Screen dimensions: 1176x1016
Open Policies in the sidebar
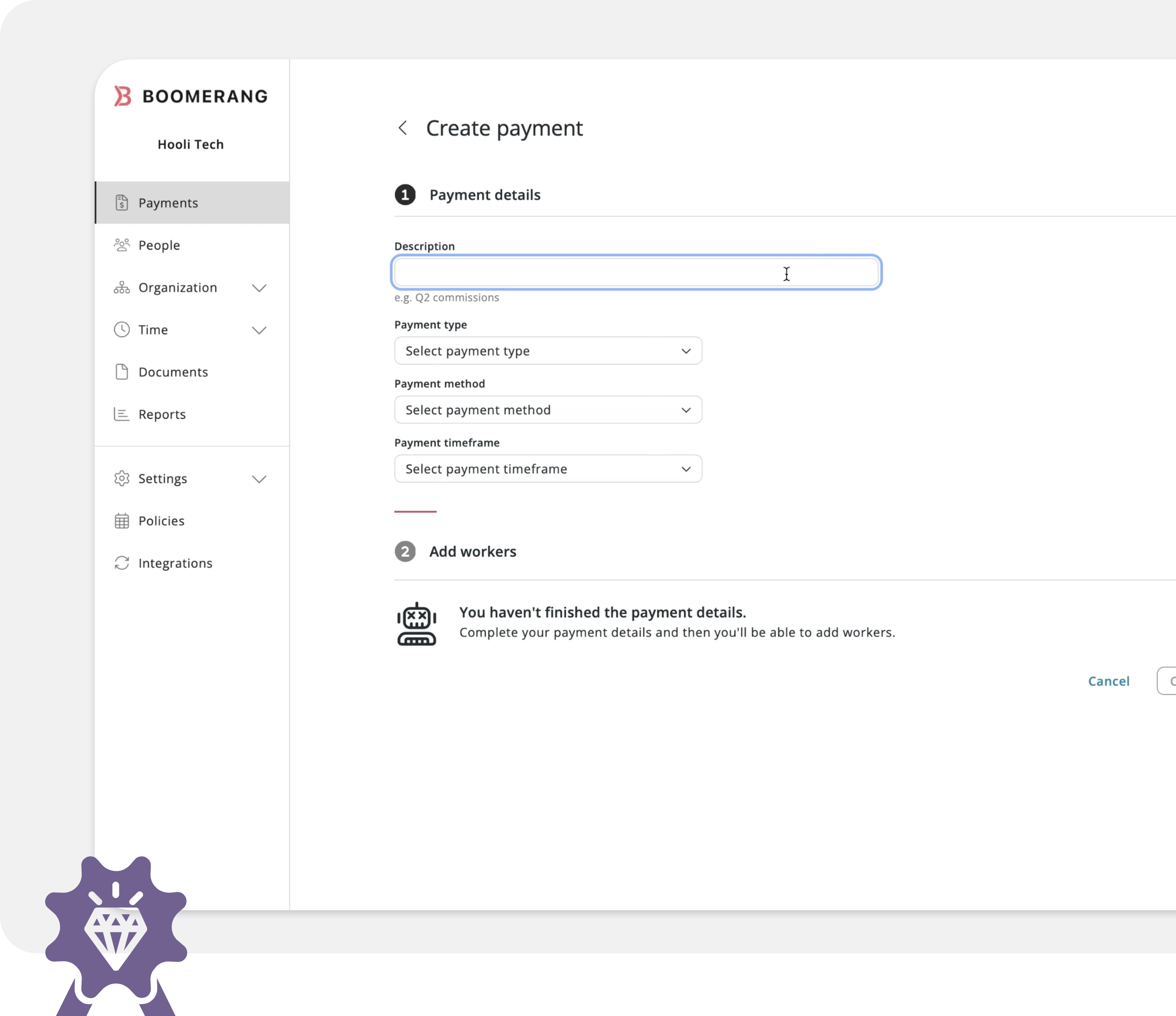point(192,521)
